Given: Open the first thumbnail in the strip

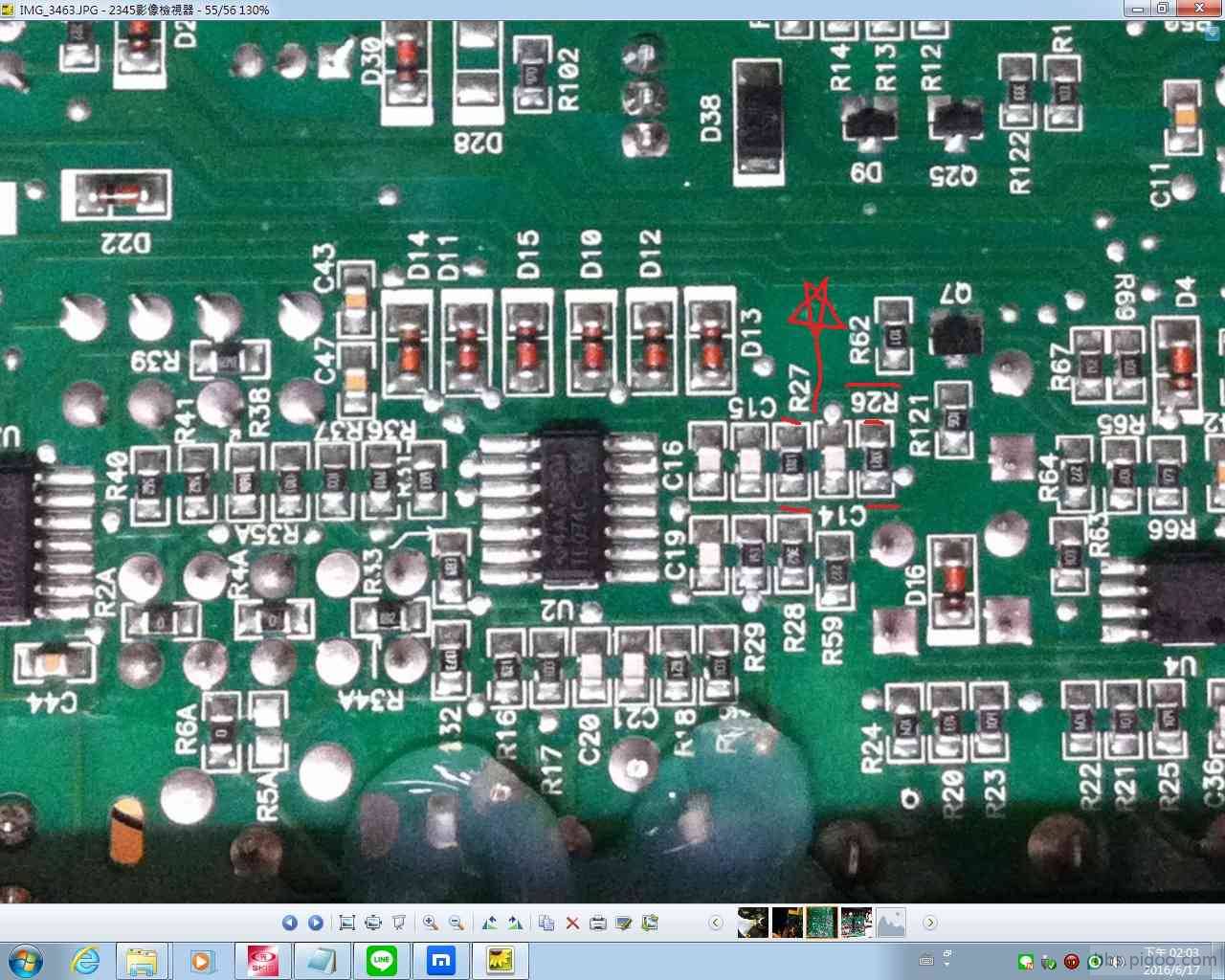Looking at the screenshot, I should tap(752, 923).
